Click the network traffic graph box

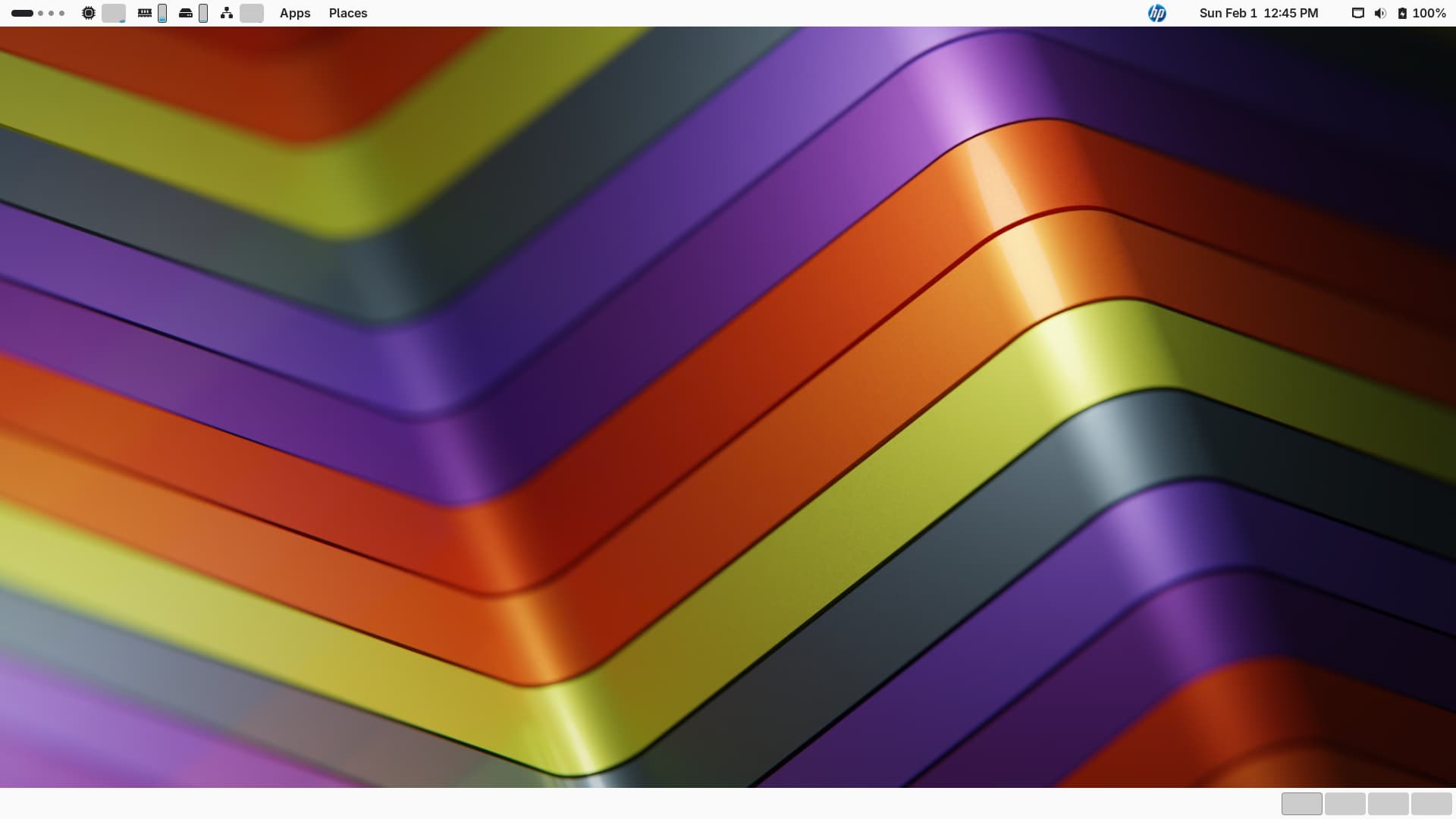click(252, 13)
